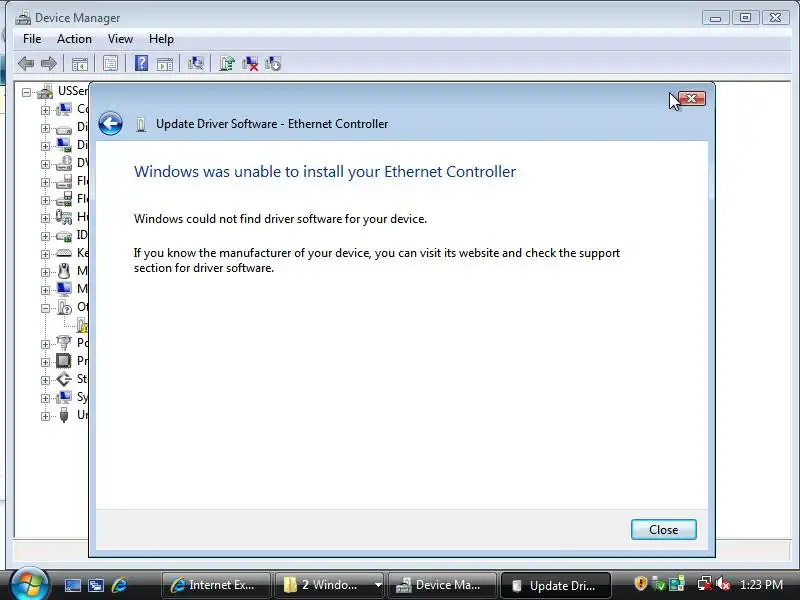Select the Other devices question-mark icon
This screenshot has height=600, width=800.
pos(64,307)
